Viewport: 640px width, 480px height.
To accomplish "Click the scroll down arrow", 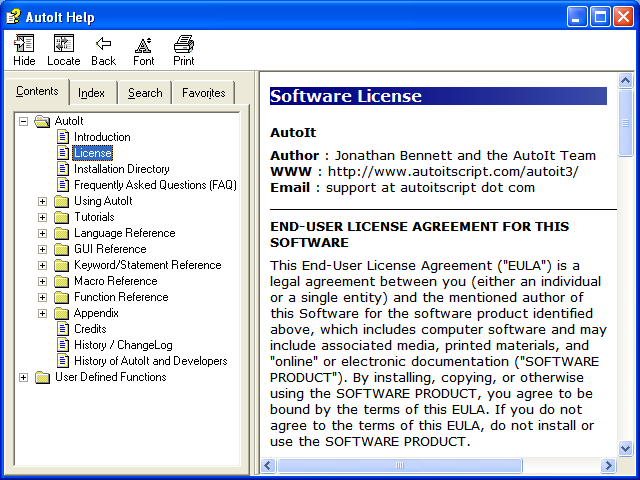I will (625, 448).
